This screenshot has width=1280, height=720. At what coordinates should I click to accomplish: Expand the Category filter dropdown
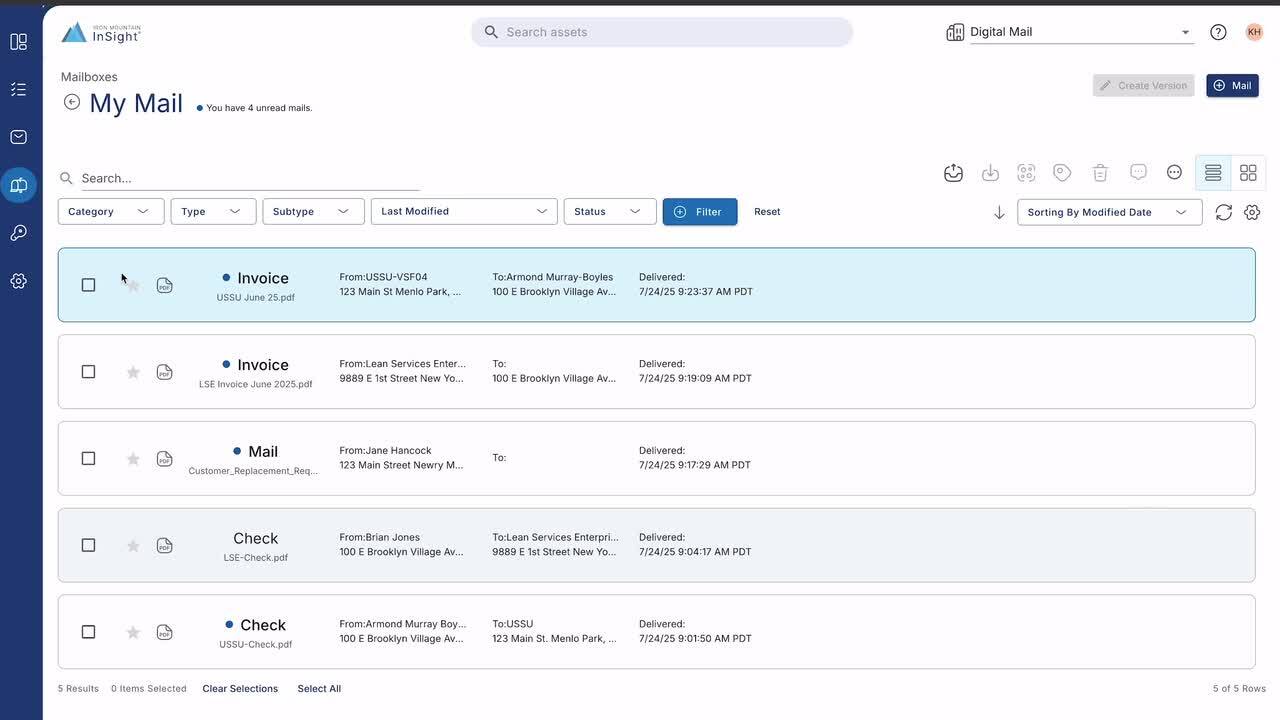[x=110, y=212]
